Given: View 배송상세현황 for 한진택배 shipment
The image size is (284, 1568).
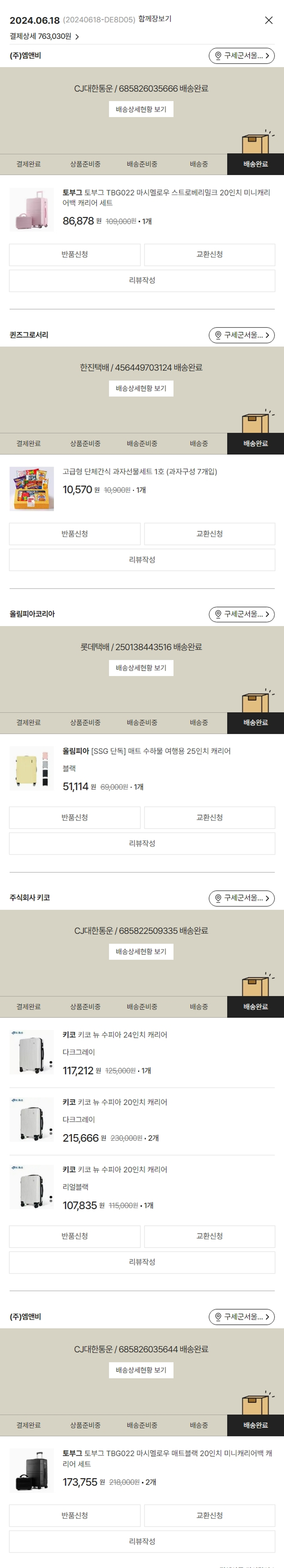Looking at the screenshot, I should click(x=141, y=388).
